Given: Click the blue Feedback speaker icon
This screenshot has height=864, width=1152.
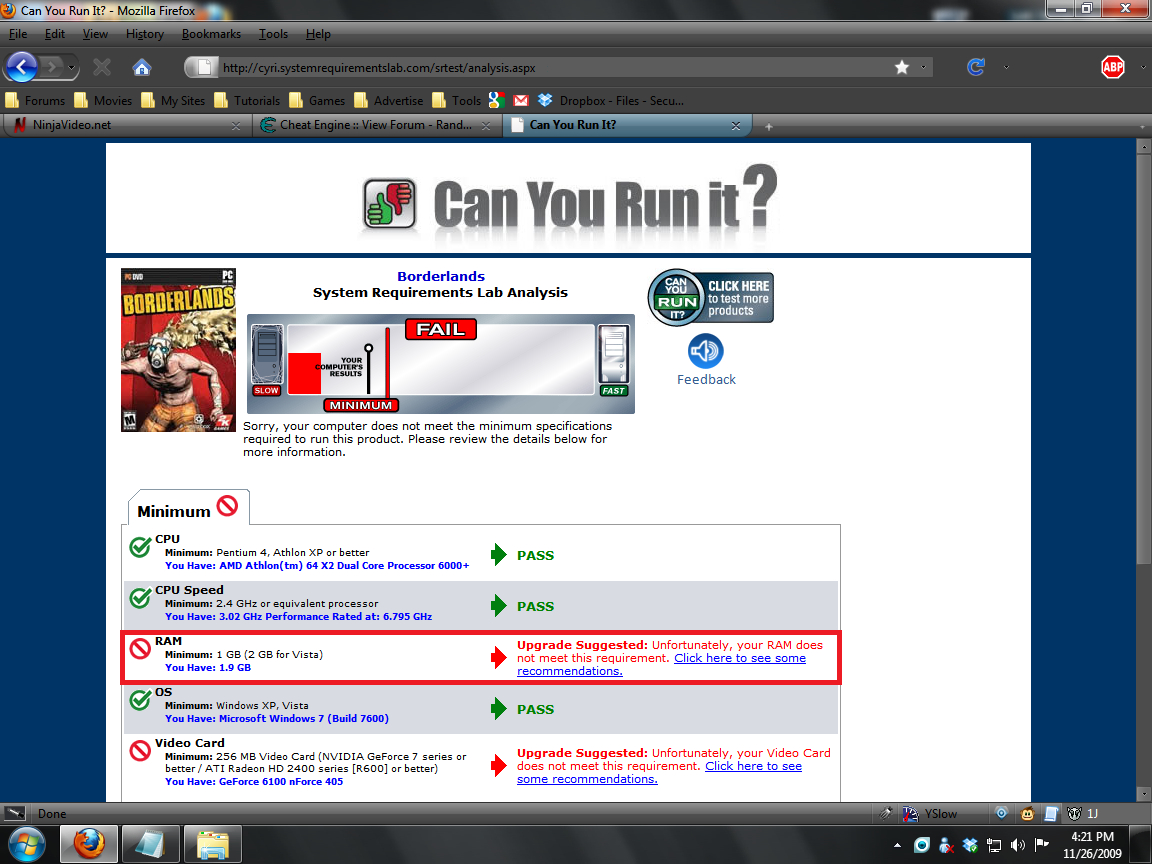Looking at the screenshot, I should coord(705,351).
